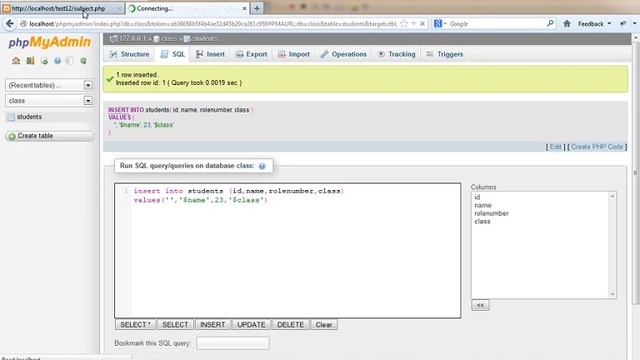Click the database icon before class breadcrumb
The image size is (640, 360).
coord(156,39)
